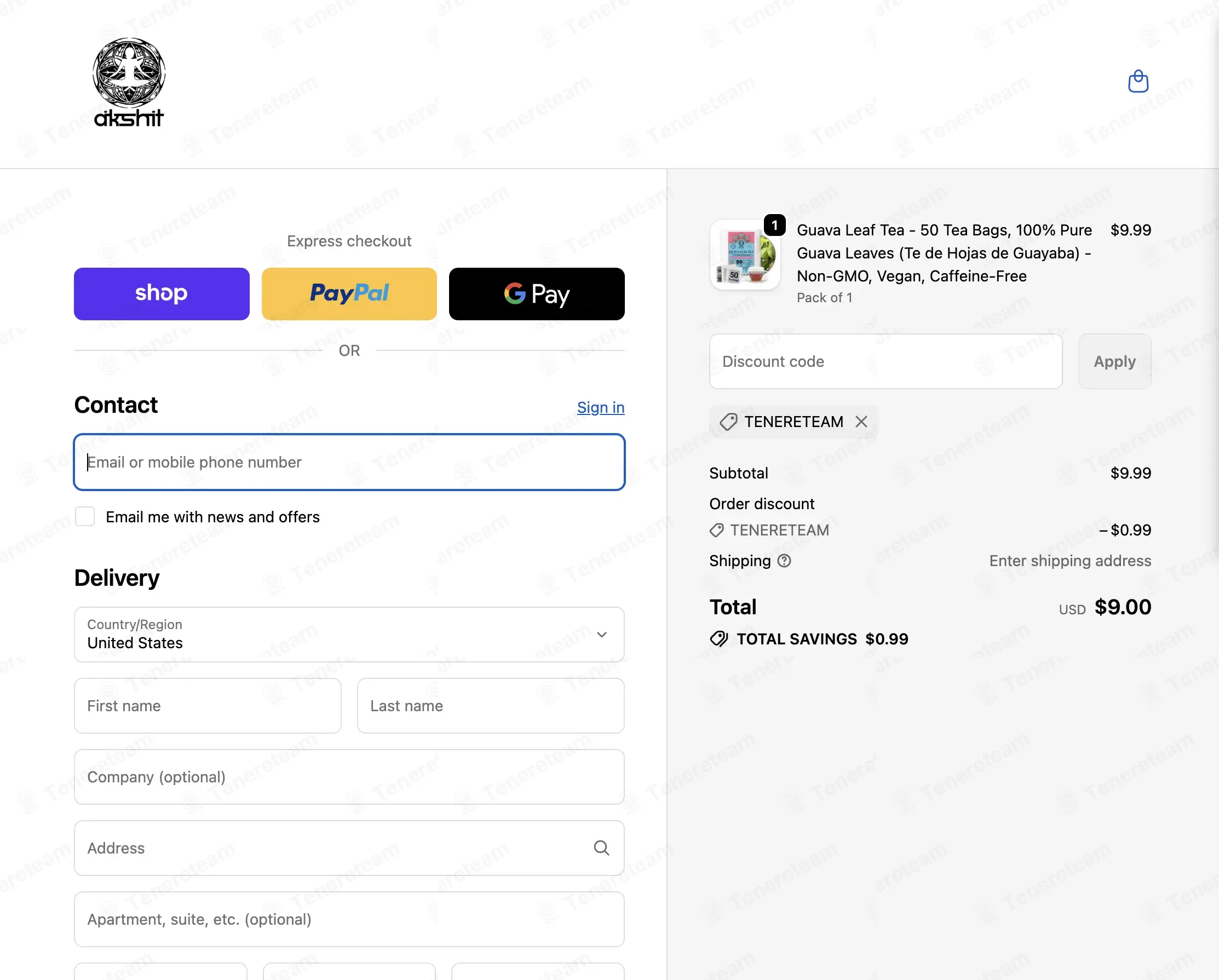This screenshot has height=980, width=1219.
Task: Remove the TENERETEAM discount code tag
Action: (861, 422)
